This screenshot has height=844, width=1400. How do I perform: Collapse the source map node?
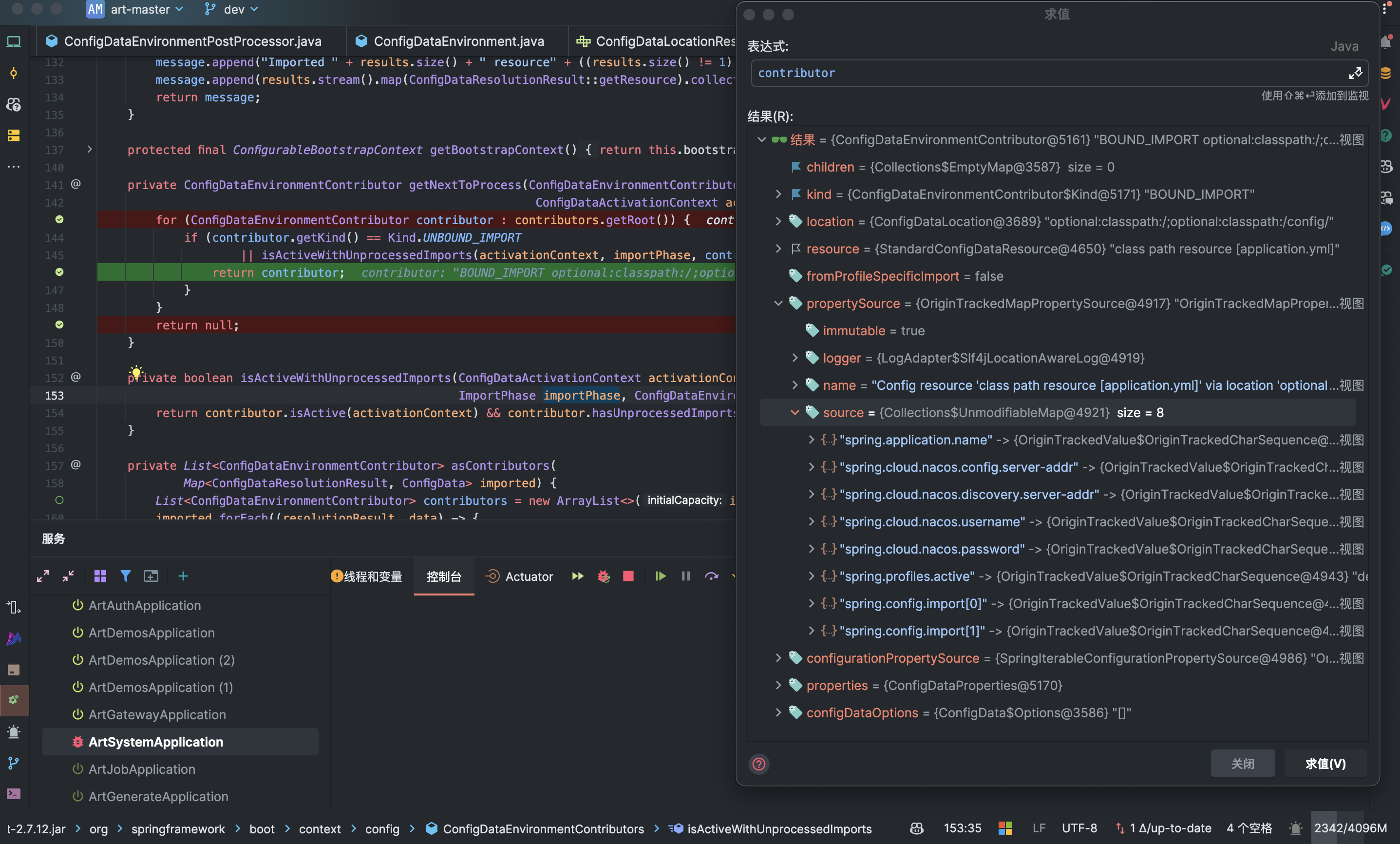click(x=795, y=413)
